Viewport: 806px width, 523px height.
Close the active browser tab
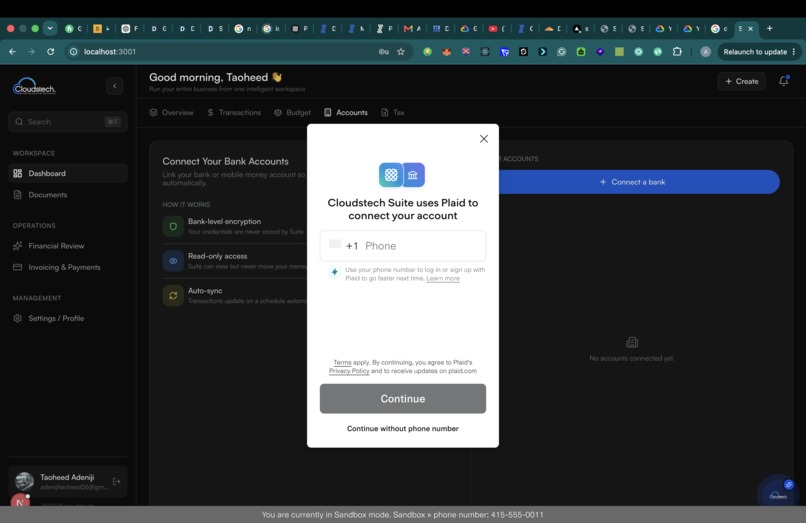(750, 29)
